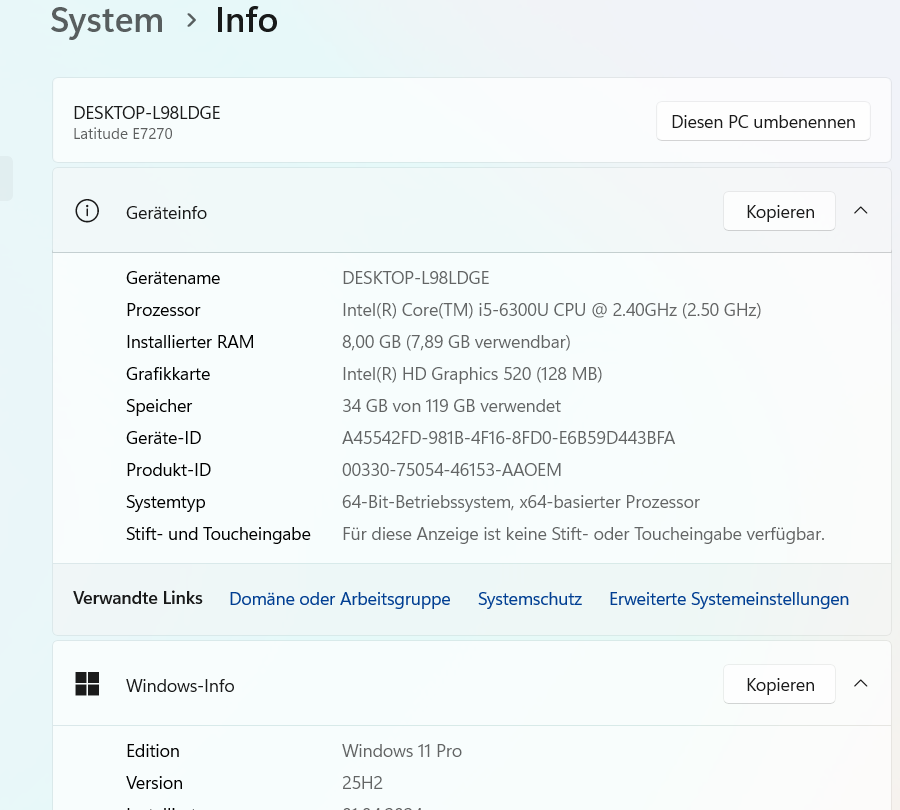Go back to System in breadcrumb
The image size is (900, 810).
tap(107, 21)
